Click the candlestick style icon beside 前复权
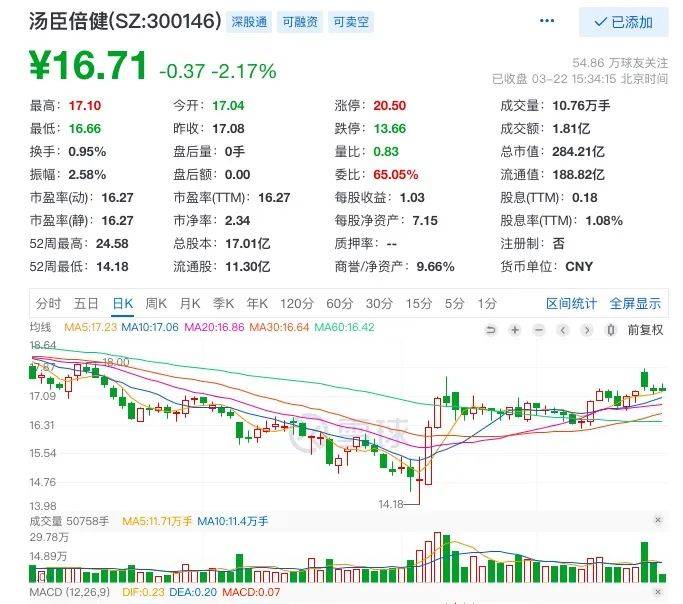This screenshot has width=683, height=604. click(x=609, y=329)
